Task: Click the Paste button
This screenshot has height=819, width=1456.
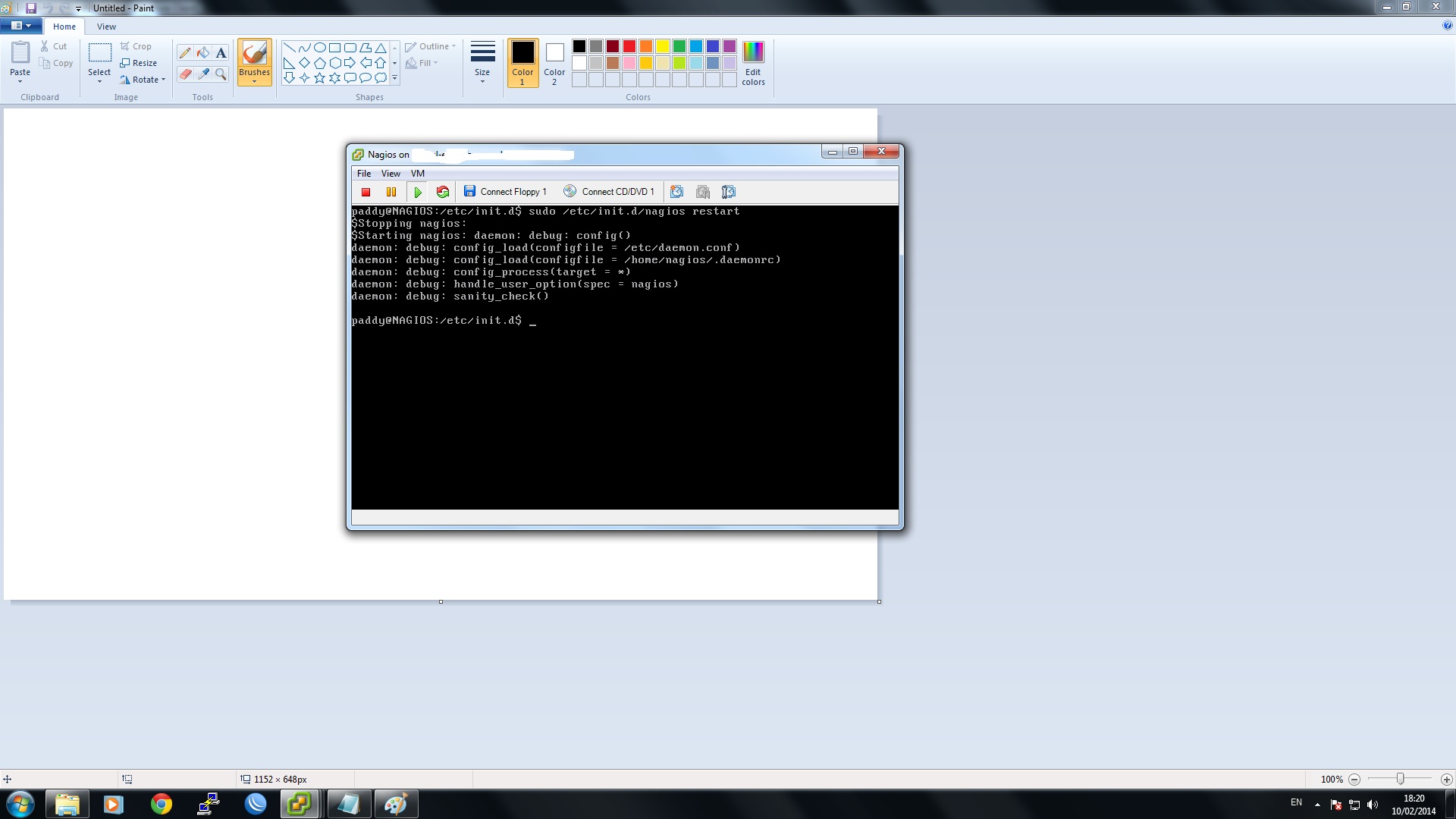Action: pos(20,55)
